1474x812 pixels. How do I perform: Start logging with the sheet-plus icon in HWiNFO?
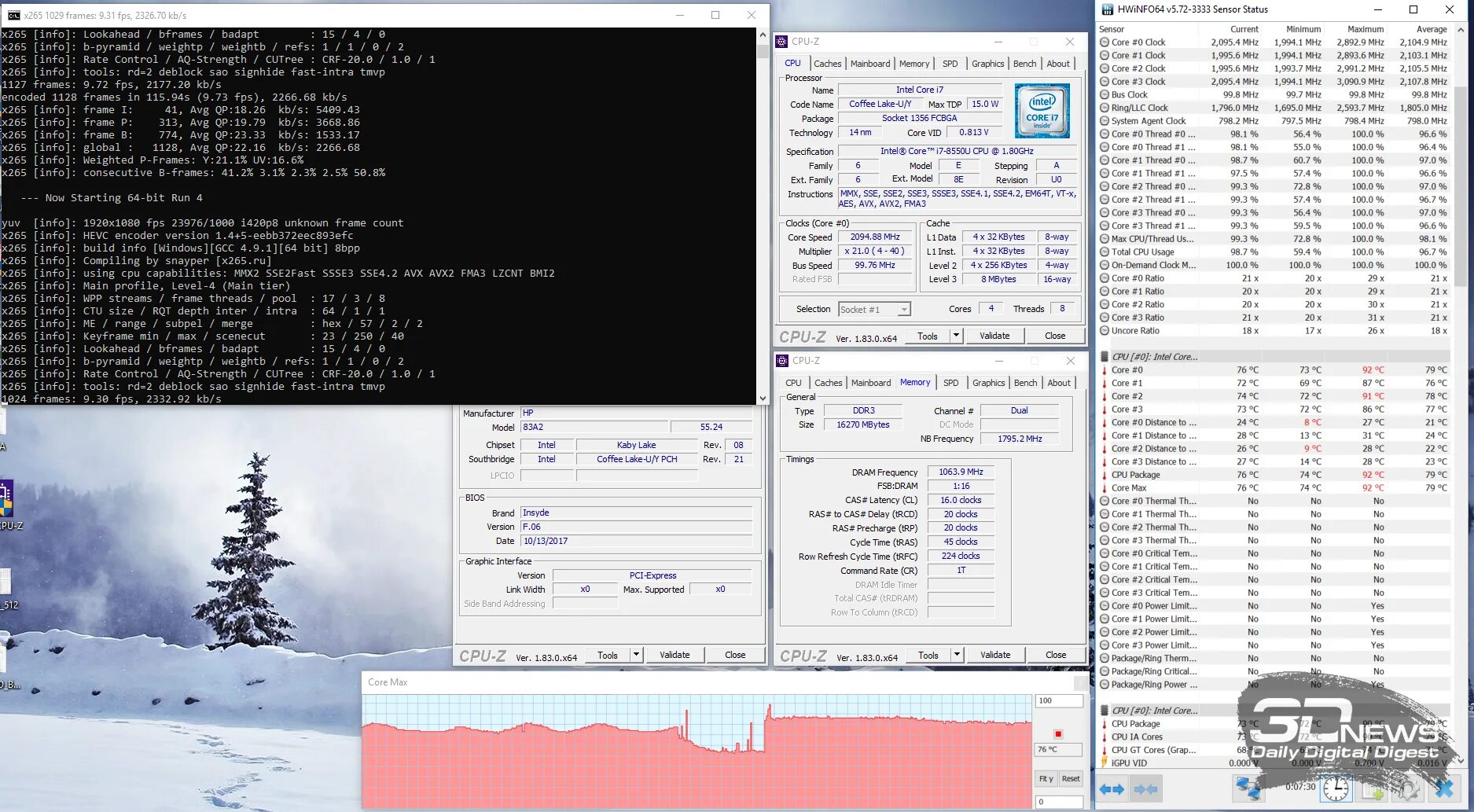[x=1373, y=788]
